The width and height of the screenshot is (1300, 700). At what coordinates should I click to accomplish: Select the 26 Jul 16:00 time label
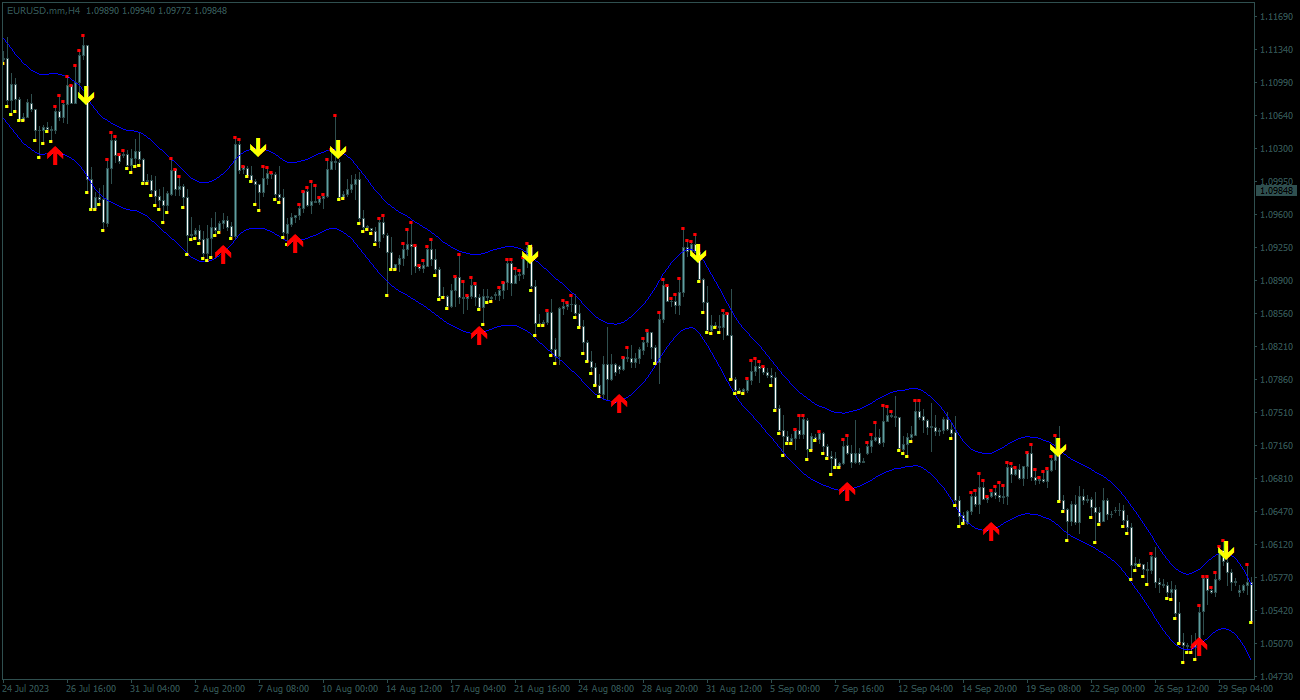tap(91, 689)
